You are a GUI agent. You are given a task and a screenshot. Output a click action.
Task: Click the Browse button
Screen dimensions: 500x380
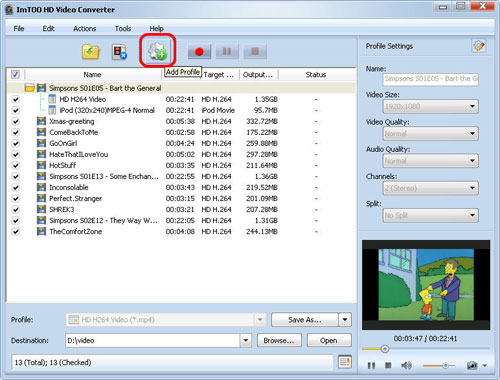coord(279,340)
